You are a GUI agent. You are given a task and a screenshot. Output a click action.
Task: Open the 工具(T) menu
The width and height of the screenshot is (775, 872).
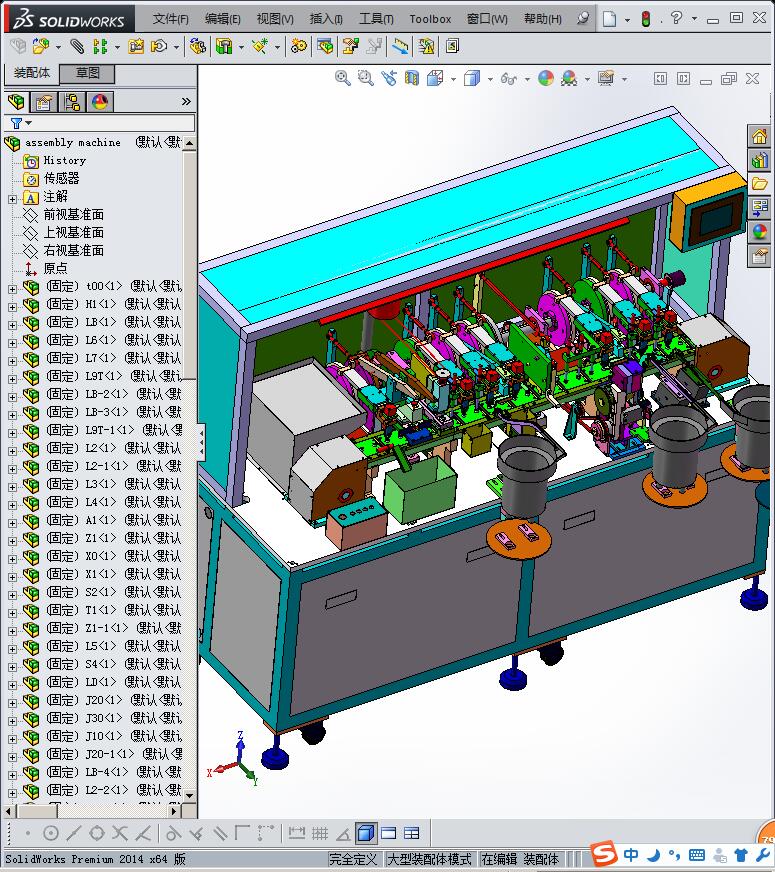click(x=376, y=19)
